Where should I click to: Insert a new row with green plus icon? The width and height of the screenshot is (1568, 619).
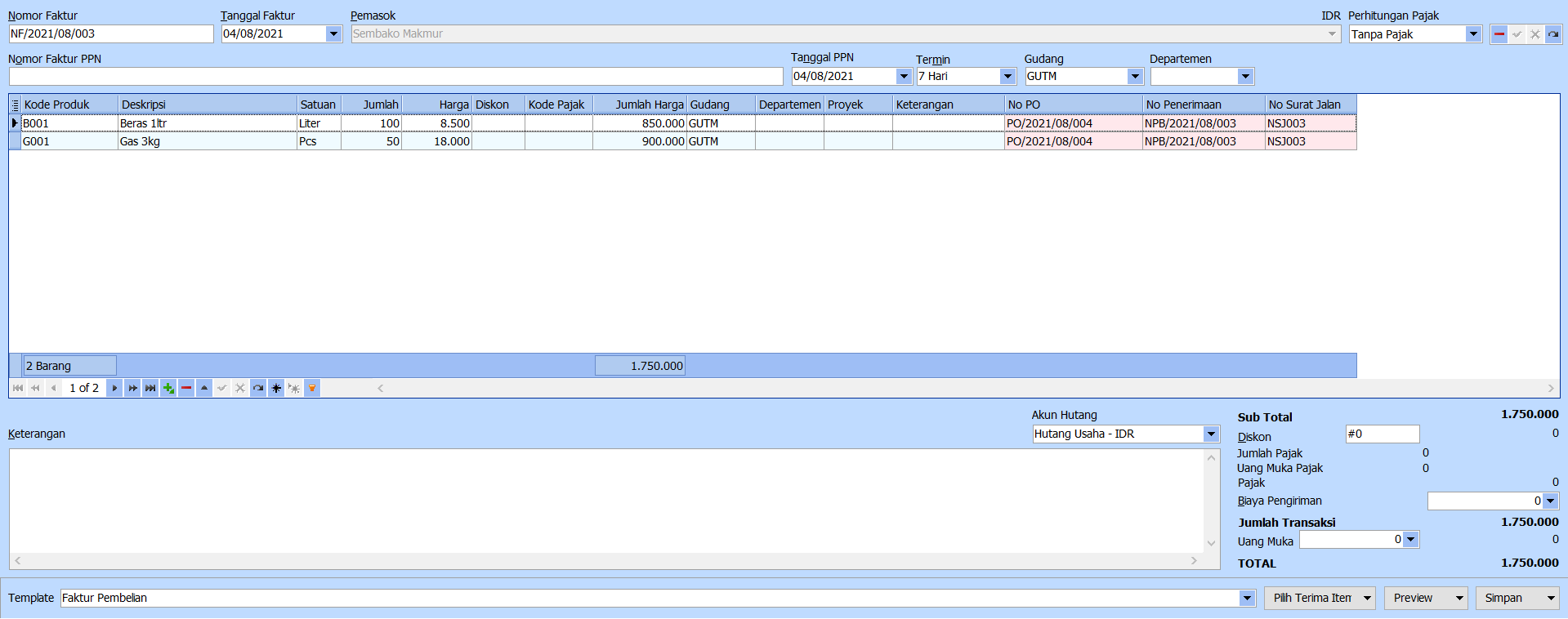[x=168, y=388]
